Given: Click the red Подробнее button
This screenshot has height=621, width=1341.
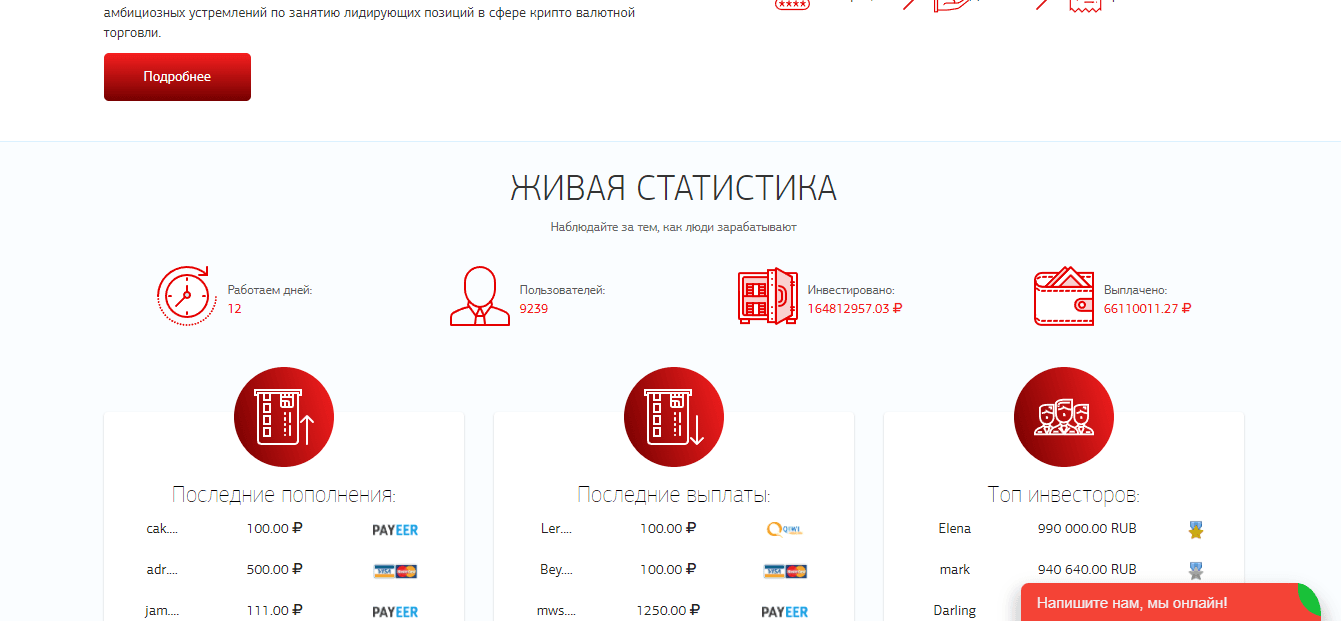Looking at the screenshot, I should point(177,77).
